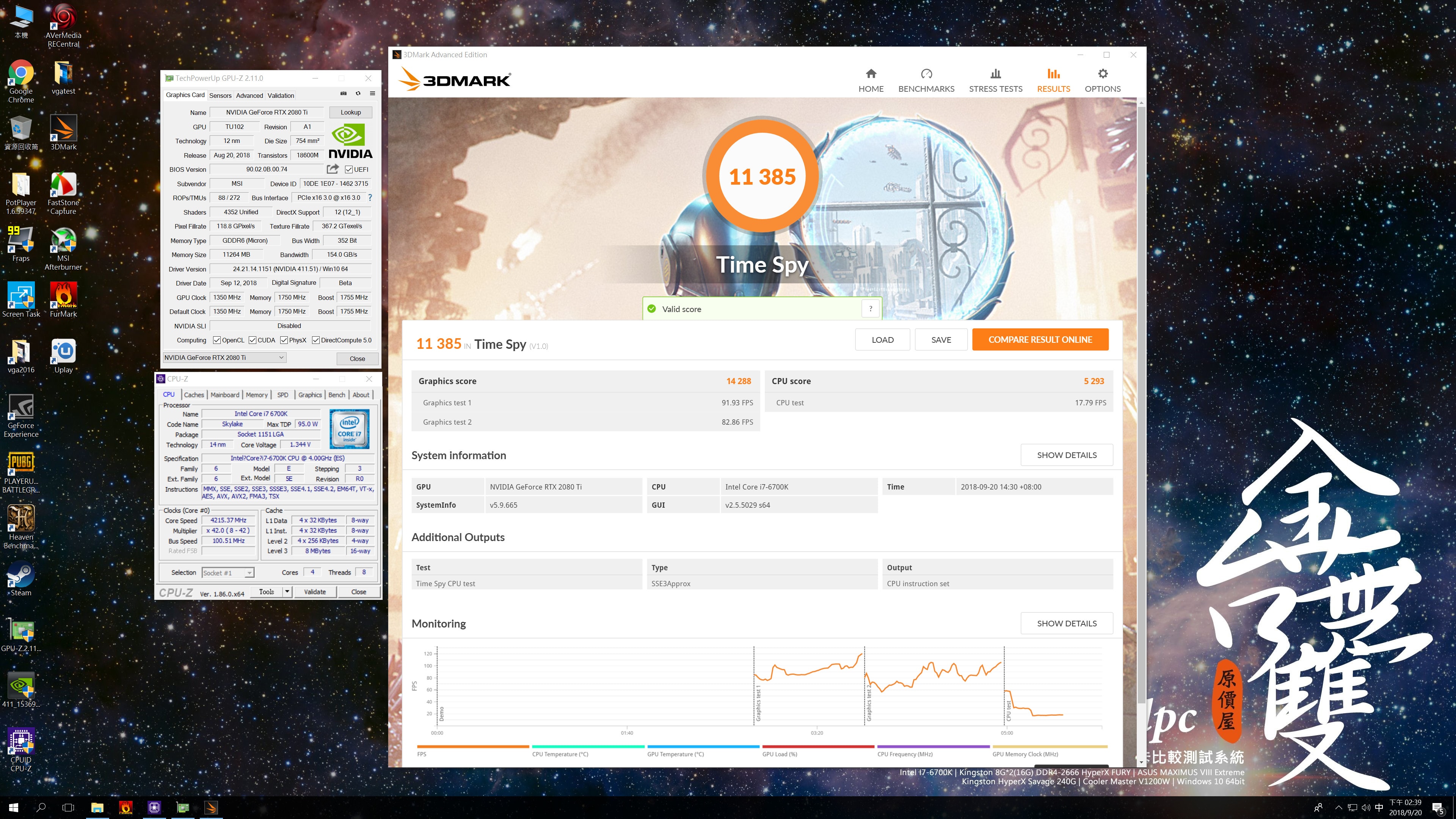Open Windows Start menu
Screen dimensions: 1456x819
click(14, 808)
